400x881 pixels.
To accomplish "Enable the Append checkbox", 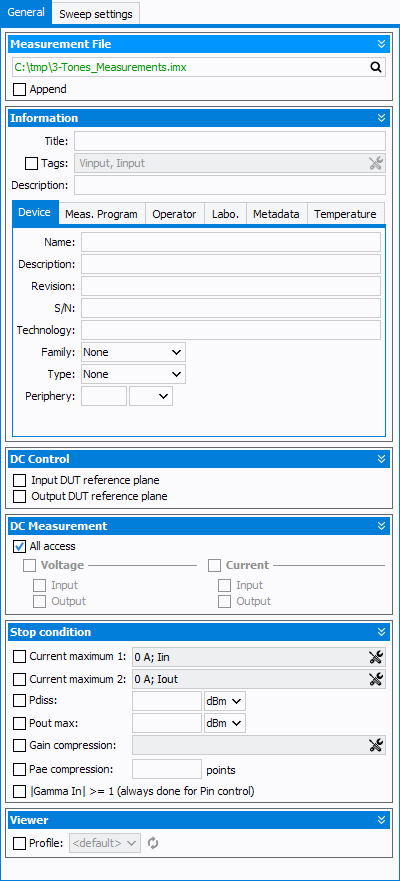I will (x=20, y=89).
